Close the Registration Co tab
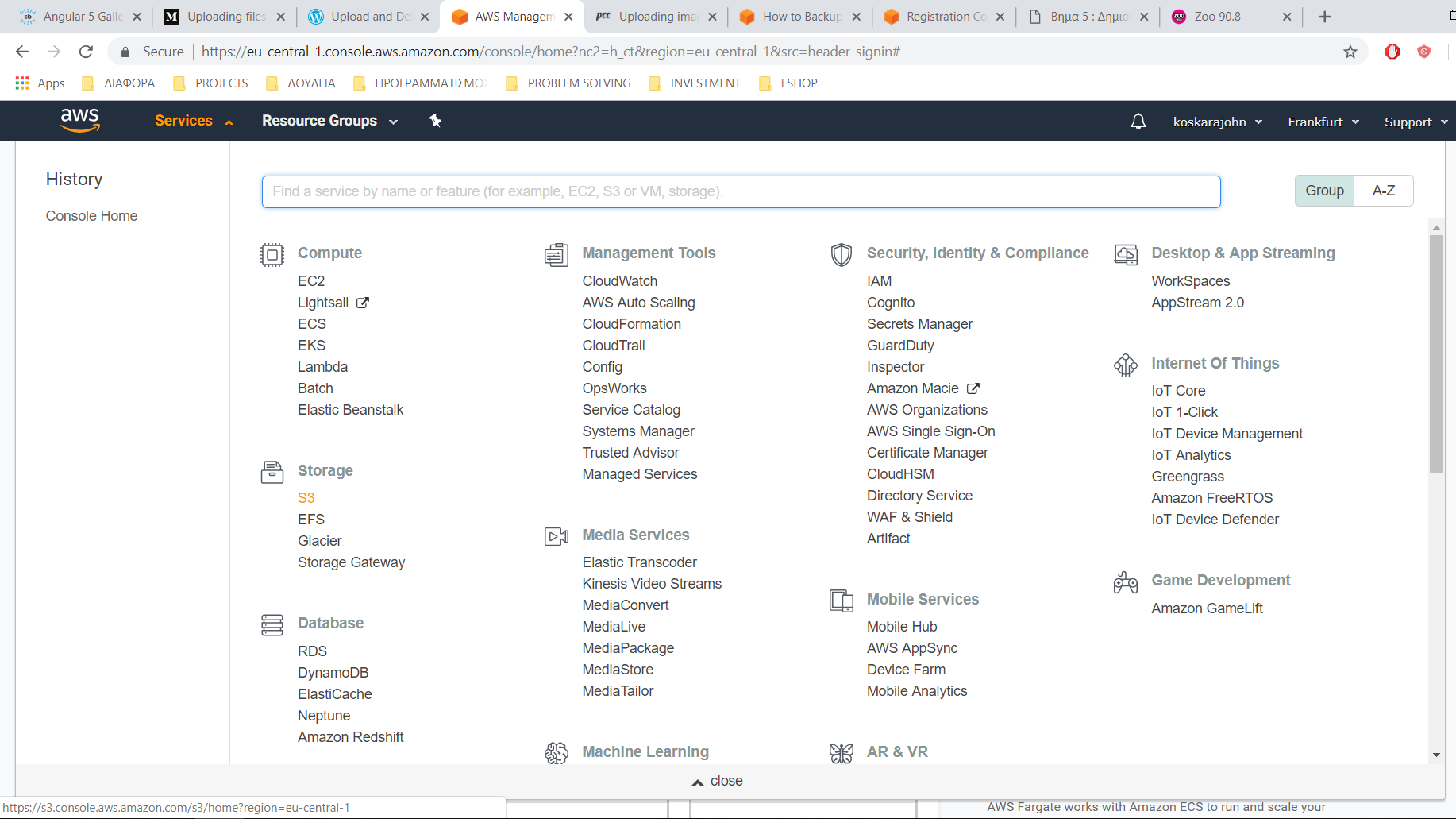 pos(1000,17)
